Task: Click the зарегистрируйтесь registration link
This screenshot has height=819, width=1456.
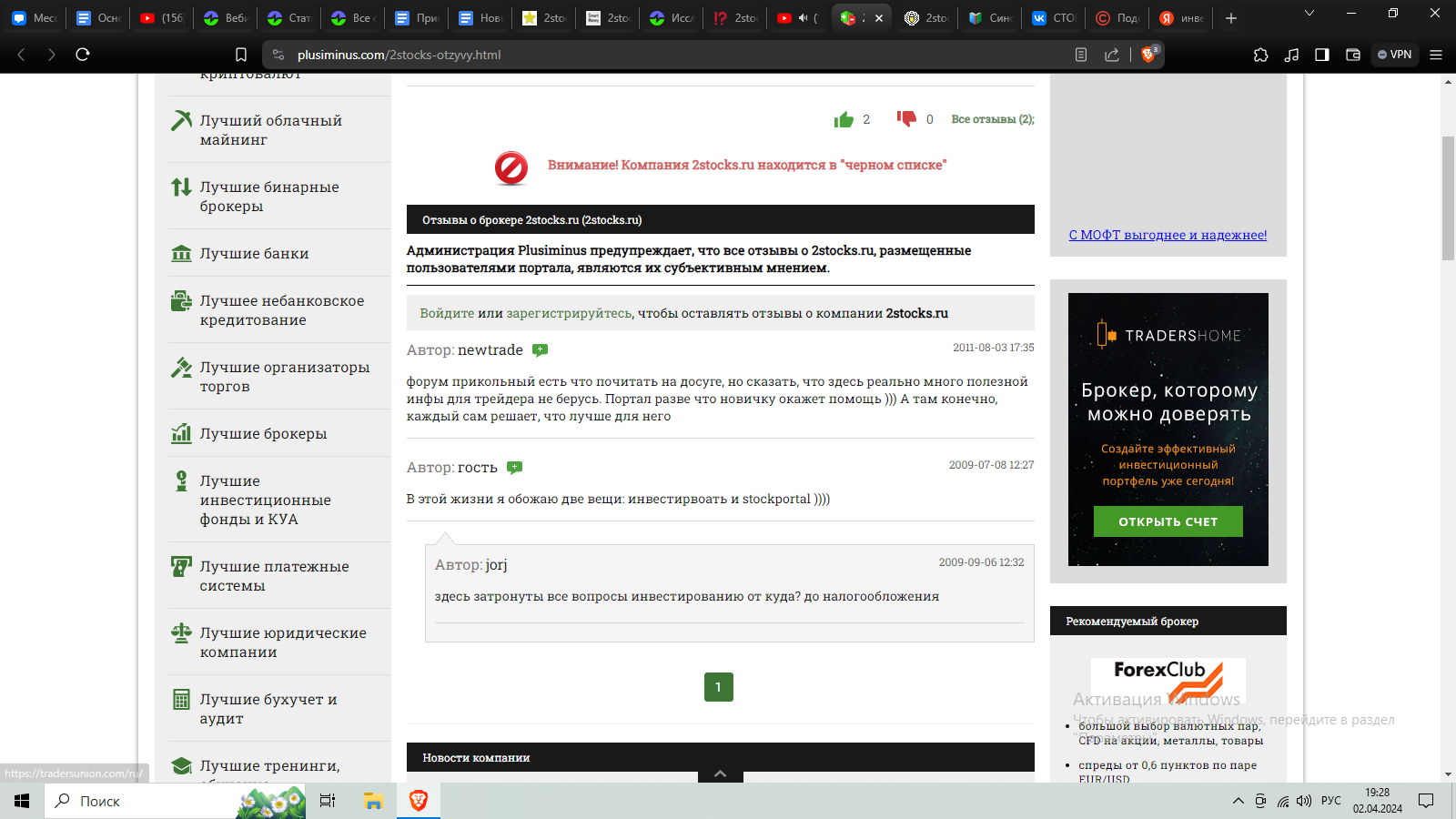Action: point(569,313)
